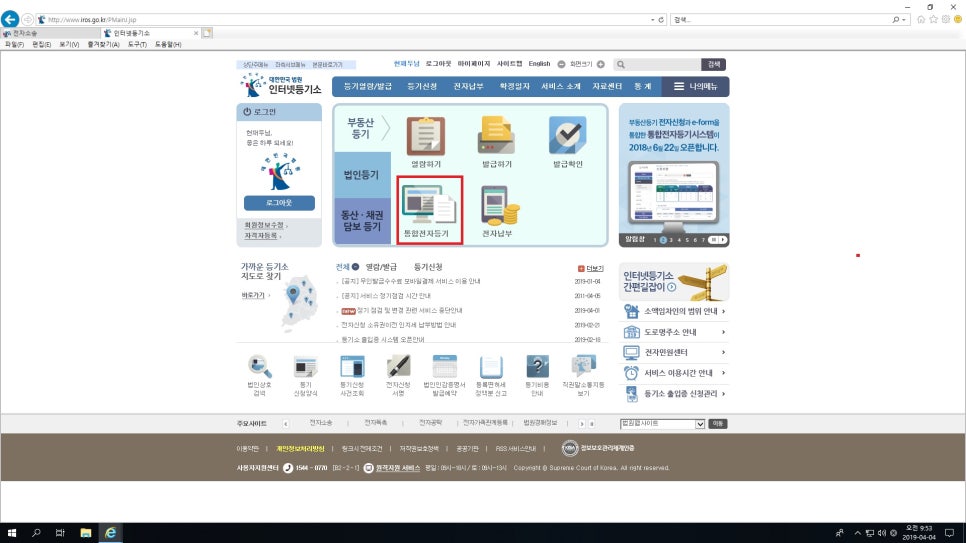Screen dimensions: 966x543
Task: Open the 자료센터 navigation menu
Action: (x=607, y=86)
